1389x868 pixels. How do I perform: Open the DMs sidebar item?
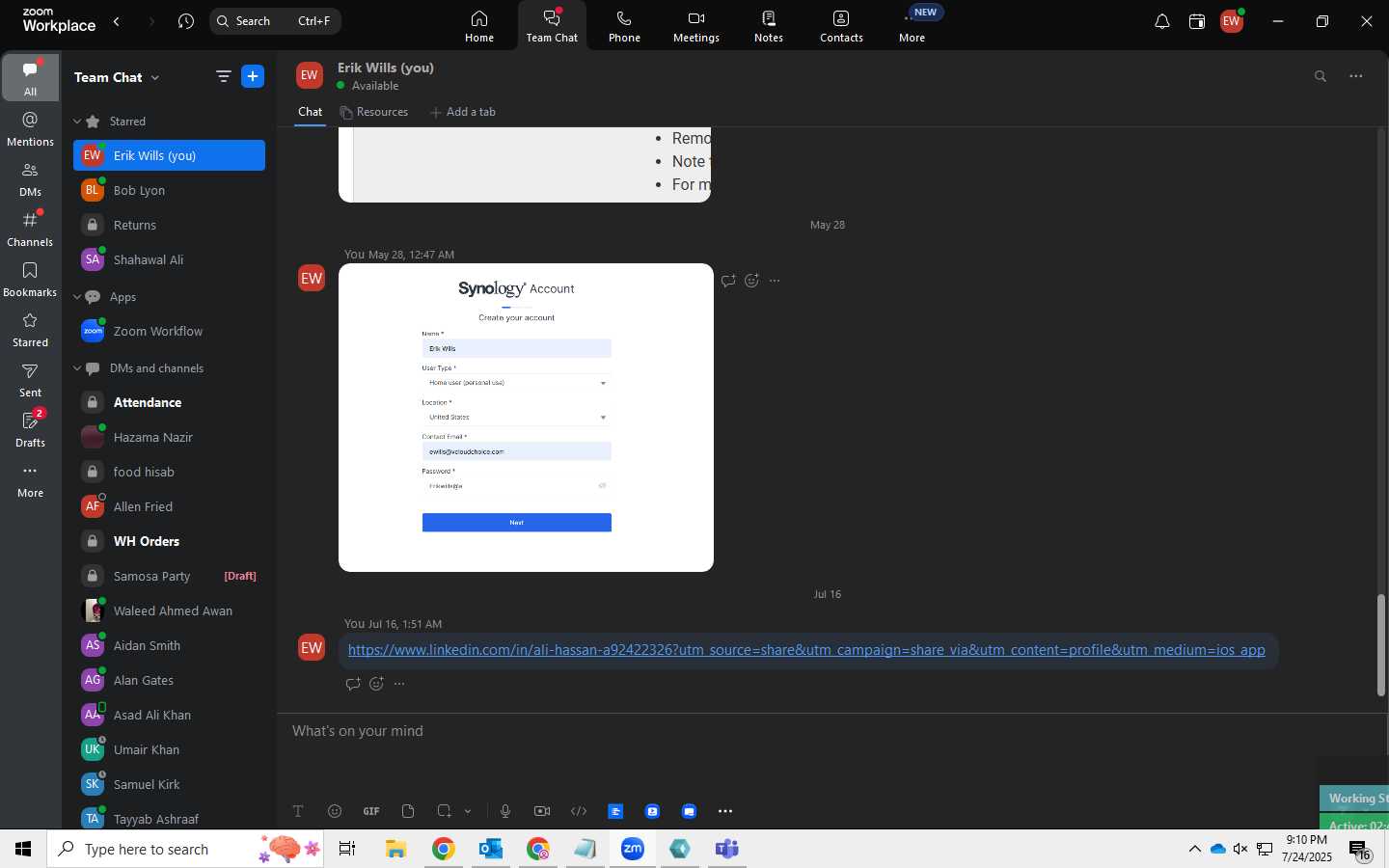(30, 178)
